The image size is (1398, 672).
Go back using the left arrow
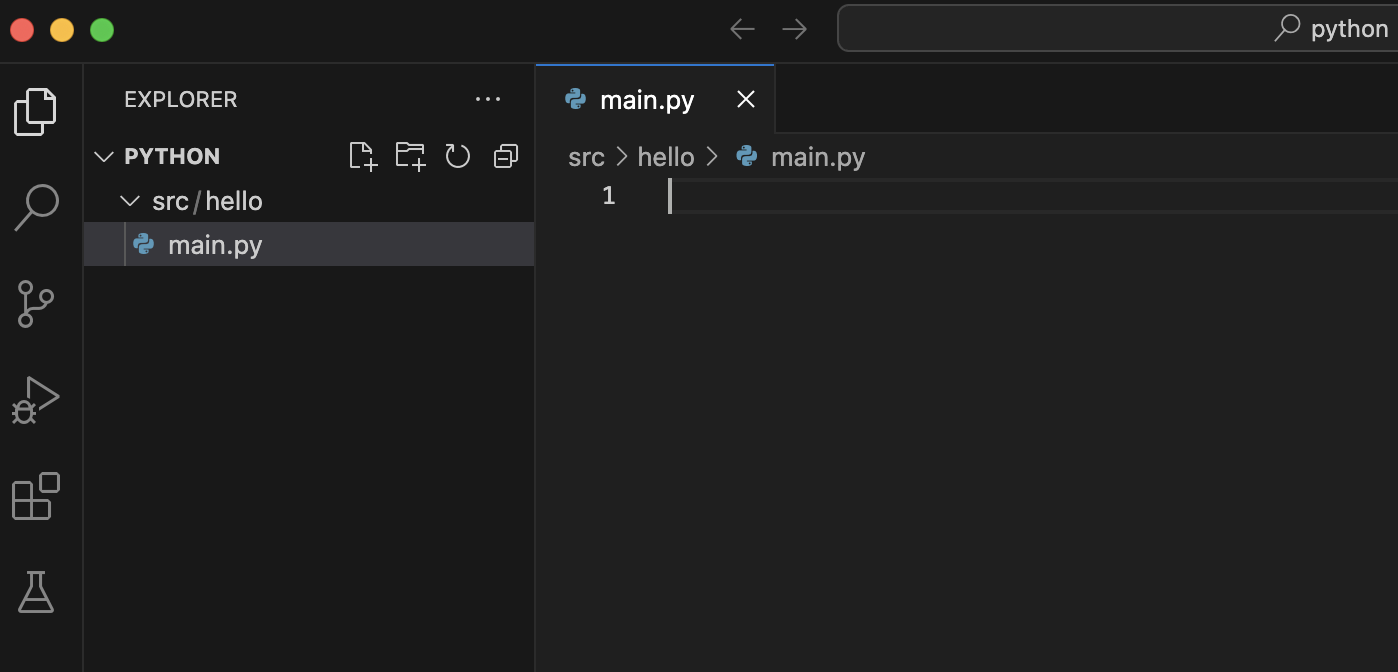[742, 29]
